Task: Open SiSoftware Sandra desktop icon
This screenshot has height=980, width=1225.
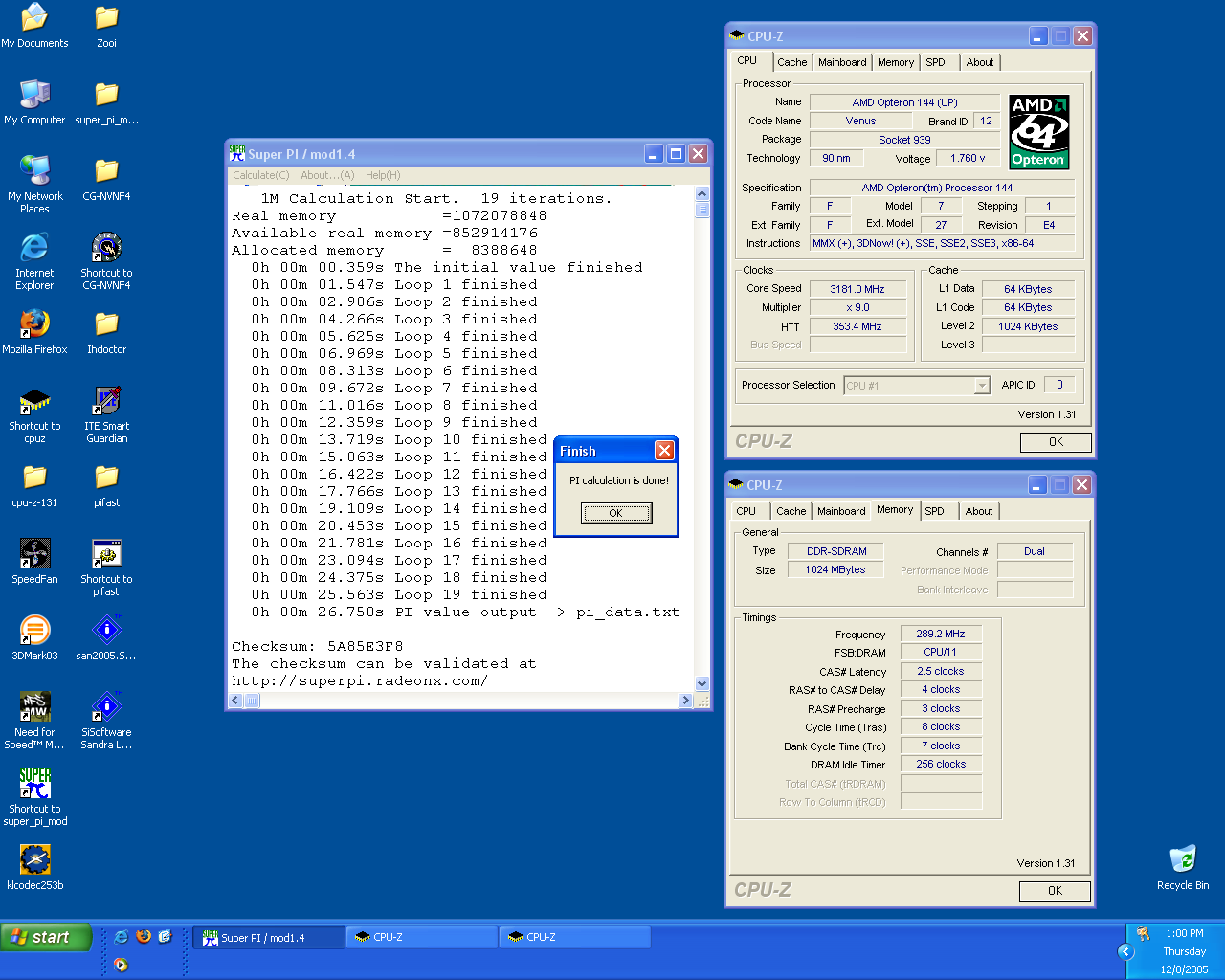Action: (x=106, y=720)
